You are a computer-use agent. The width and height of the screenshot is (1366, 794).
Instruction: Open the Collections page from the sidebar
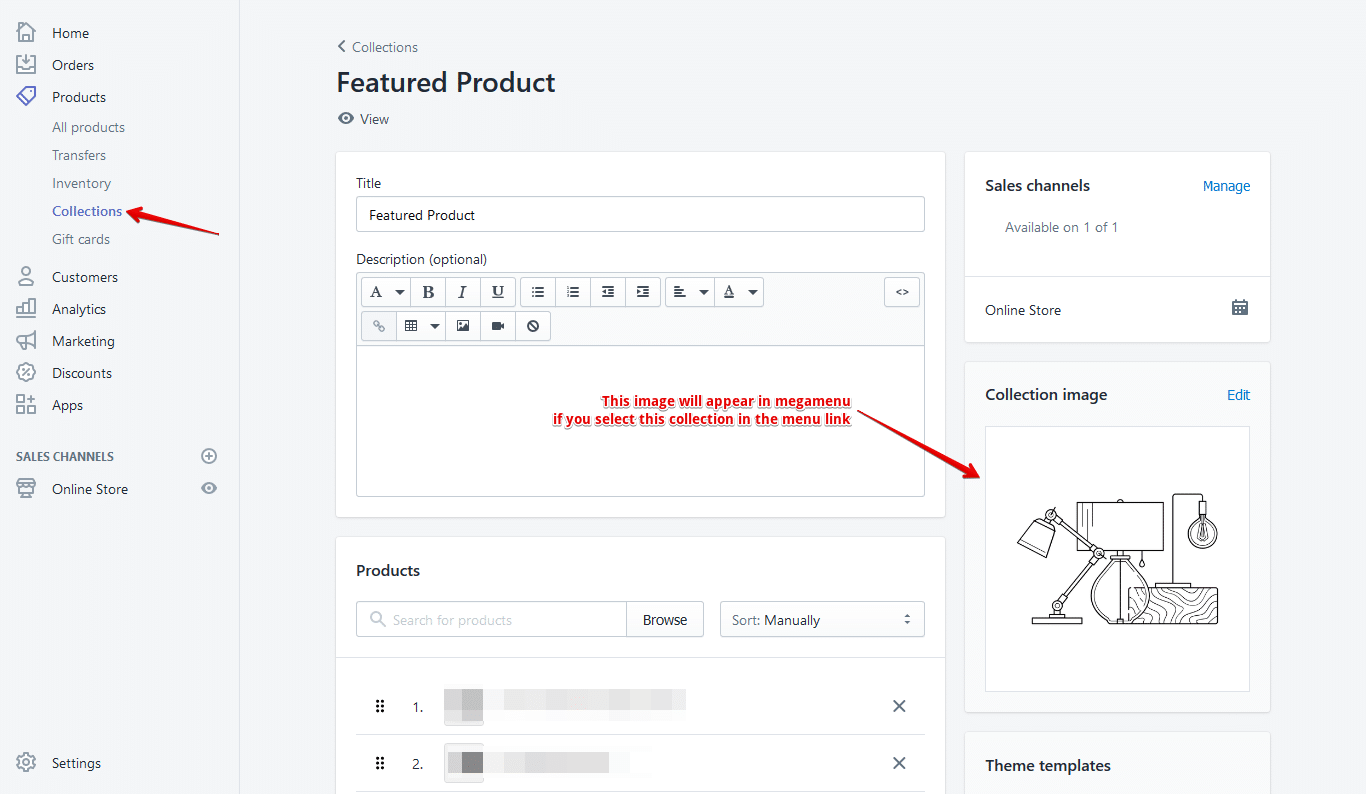pos(86,211)
